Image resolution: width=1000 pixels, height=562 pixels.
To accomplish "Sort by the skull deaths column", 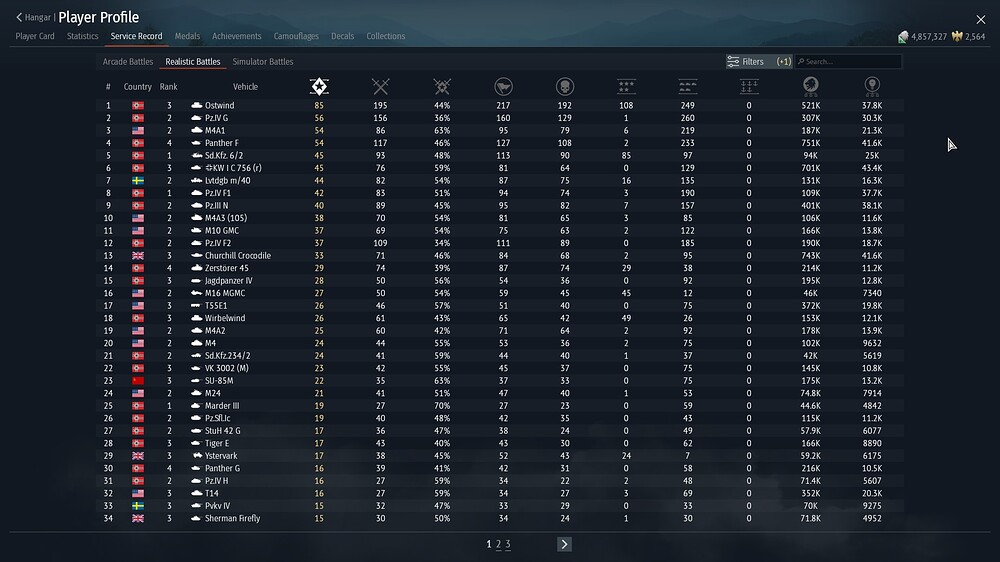I will pyautogui.click(x=564, y=87).
